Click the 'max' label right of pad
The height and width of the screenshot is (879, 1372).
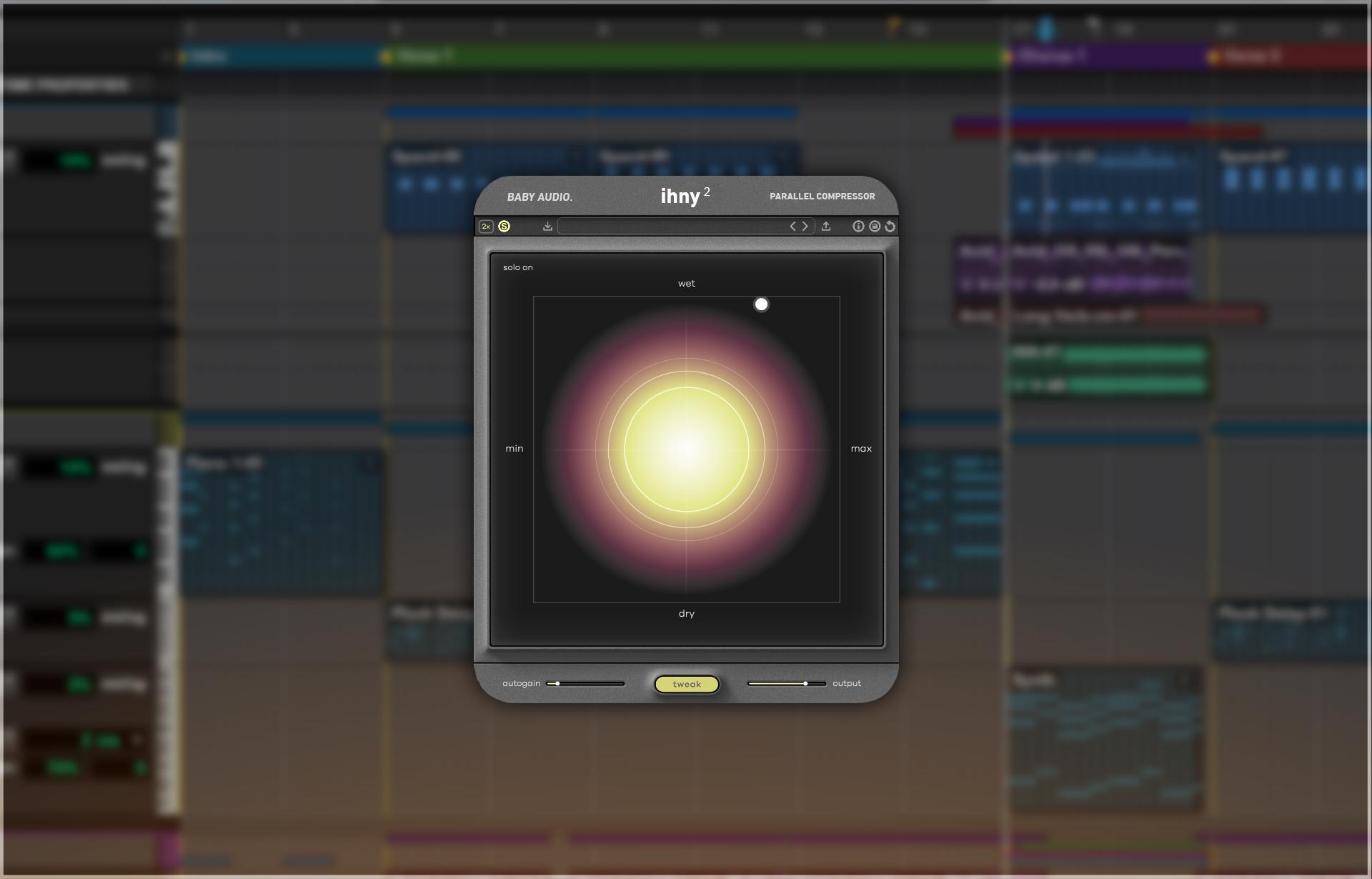[x=861, y=449]
